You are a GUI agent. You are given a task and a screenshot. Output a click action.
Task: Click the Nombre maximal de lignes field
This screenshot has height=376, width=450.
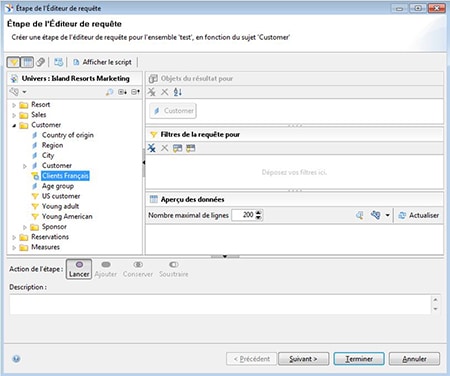click(243, 215)
